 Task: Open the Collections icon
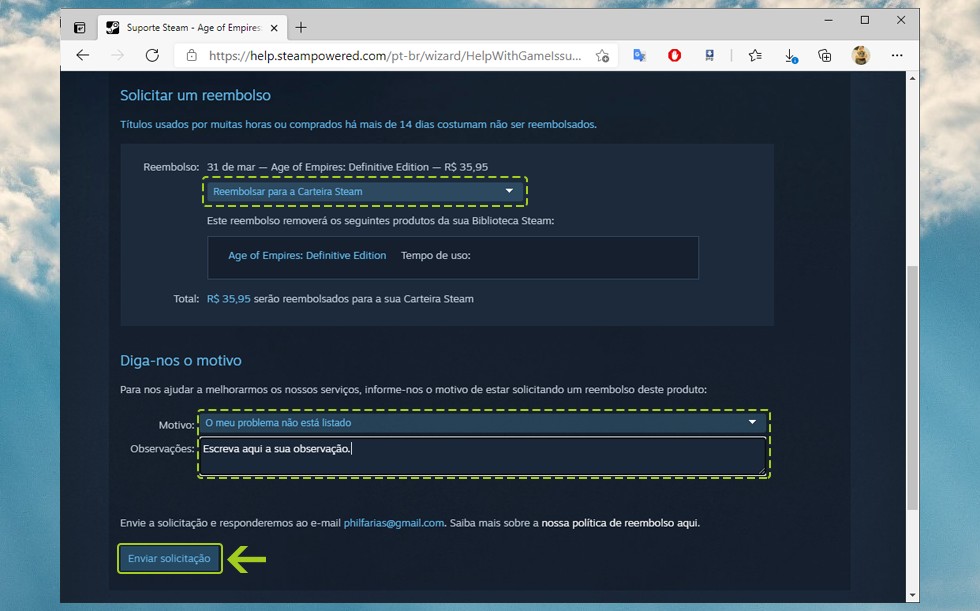[x=825, y=56]
